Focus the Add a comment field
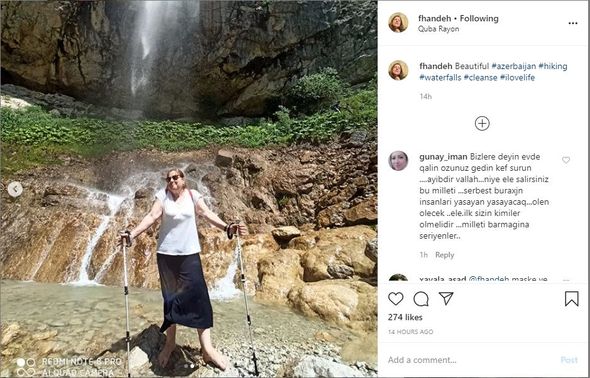590x378 pixels. point(470,360)
